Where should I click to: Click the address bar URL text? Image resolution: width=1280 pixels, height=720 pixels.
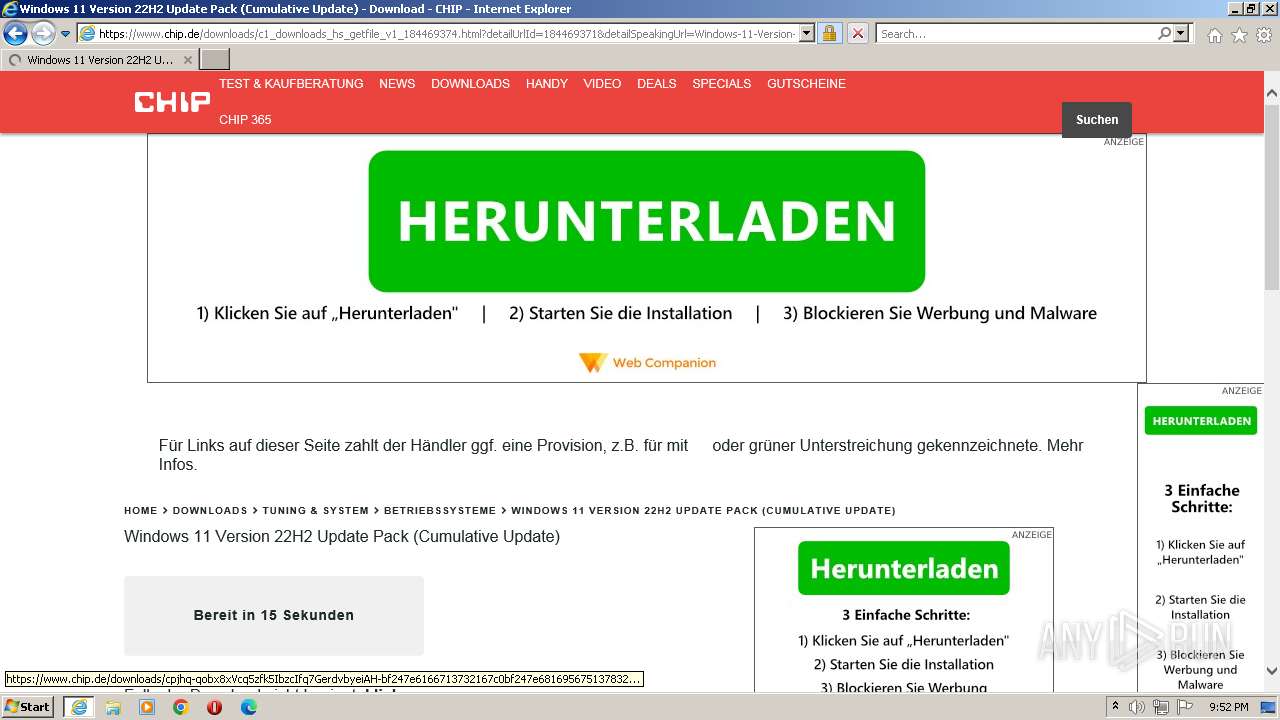tap(447, 33)
